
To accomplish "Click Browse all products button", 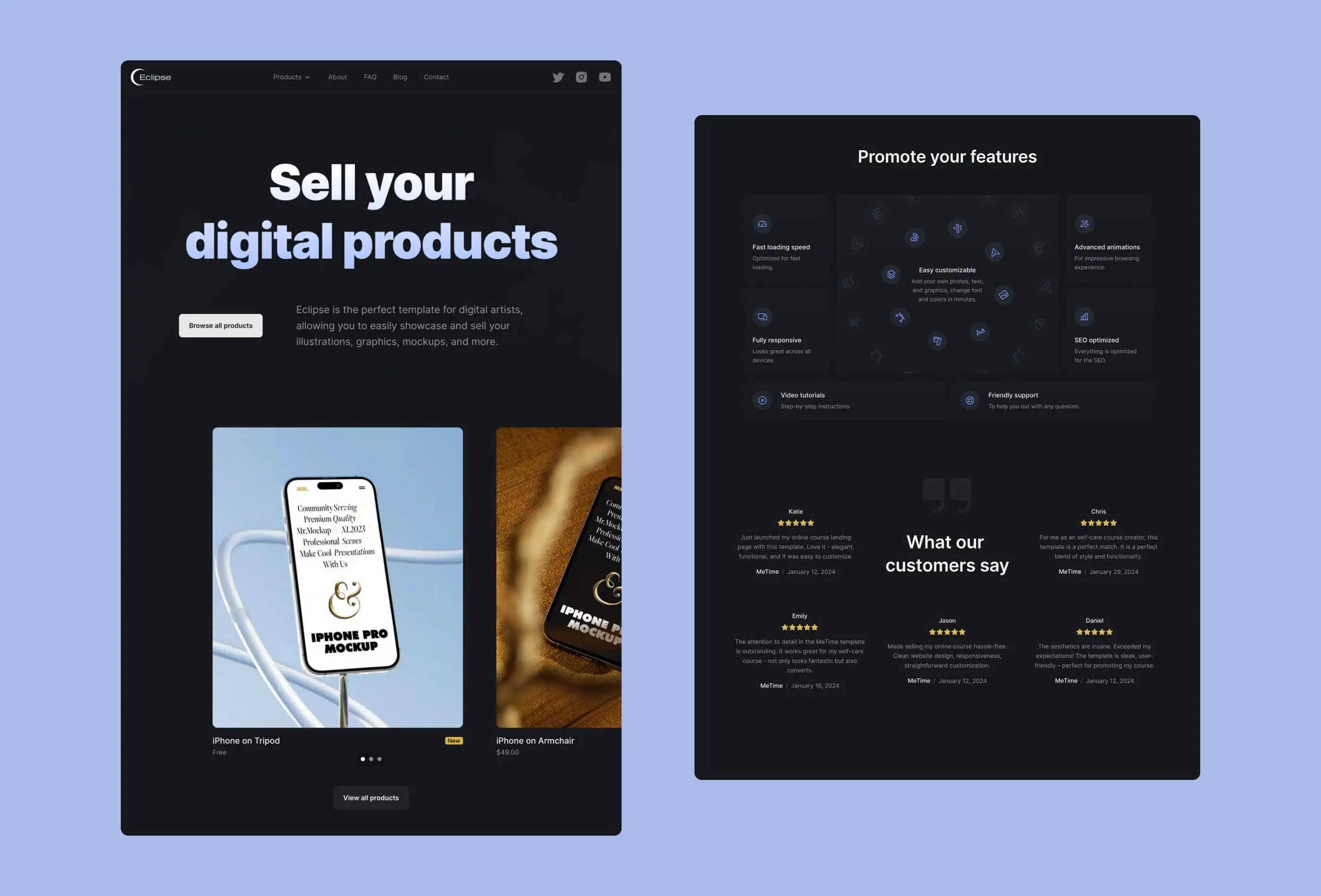I will [220, 325].
